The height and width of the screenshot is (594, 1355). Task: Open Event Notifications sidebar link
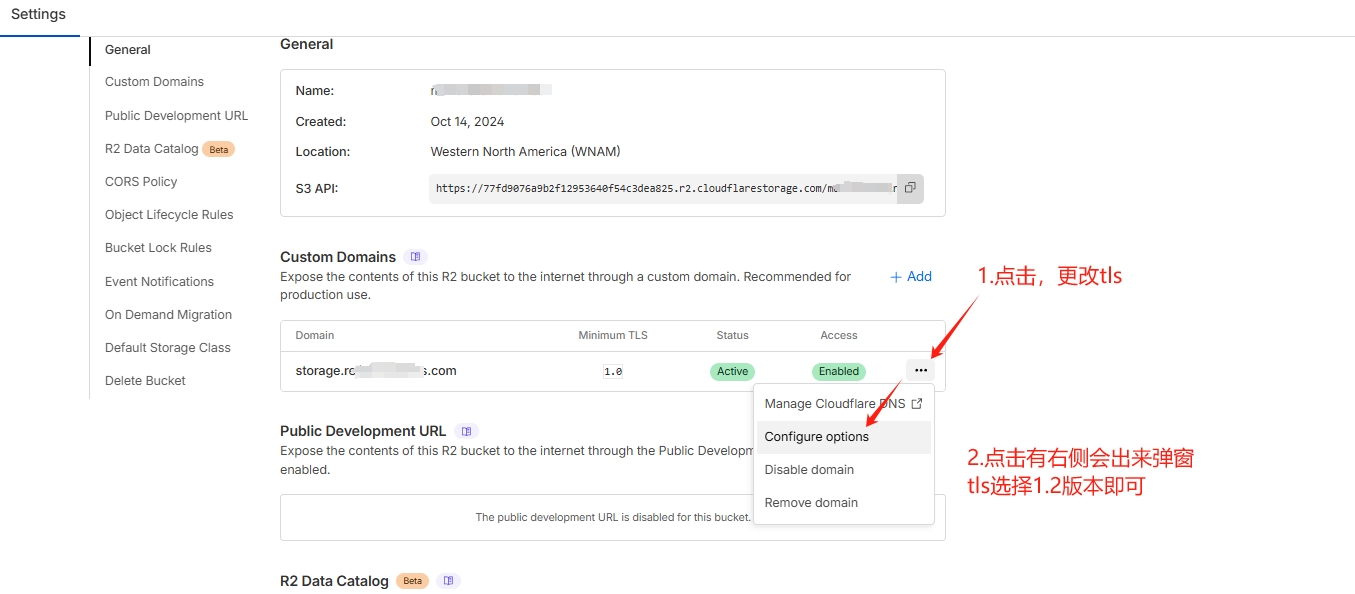click(159, 282)
